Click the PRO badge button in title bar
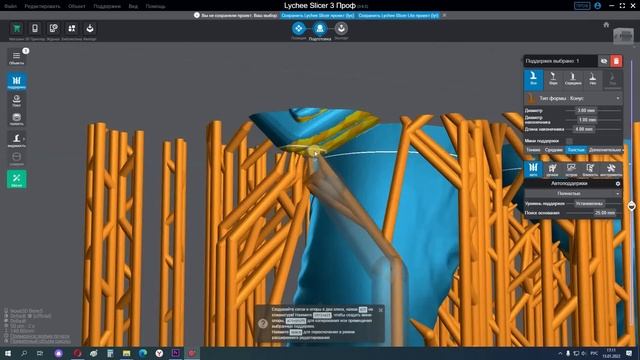This screenshot has width=640, height=360. (582, 6)
